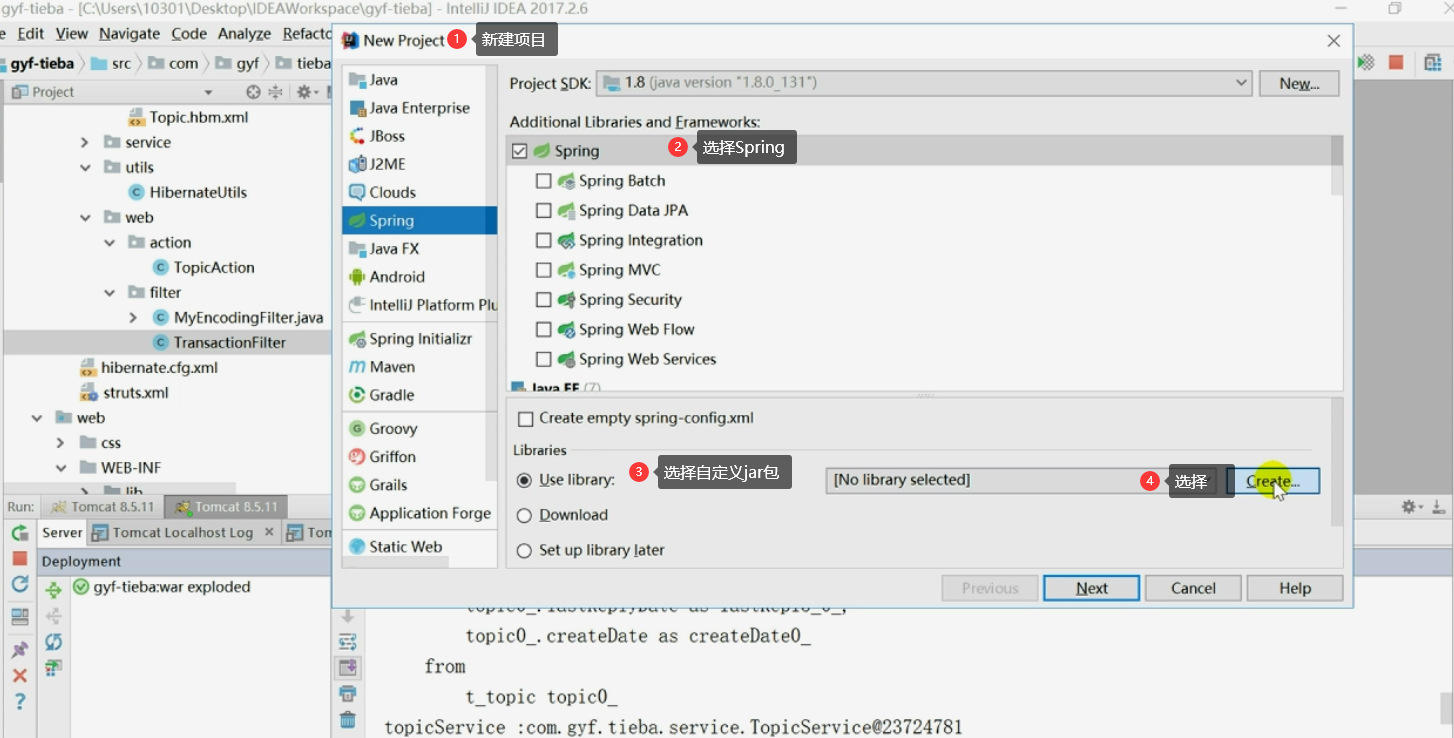Image resolution: width=1454 pixels, height=738 pixels.
Task: Click the green deploy all icon beside Deployment list
Action: [x=54, y=590]
